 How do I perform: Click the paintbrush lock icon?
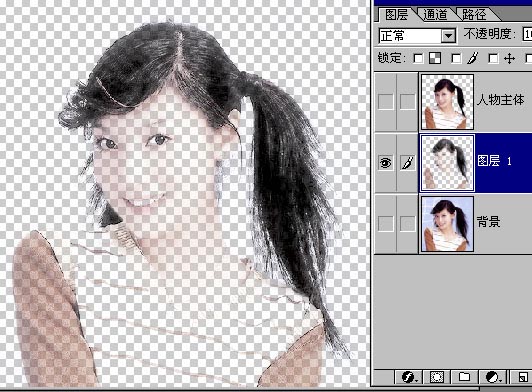pyautogui.click(x=473, y=58)
